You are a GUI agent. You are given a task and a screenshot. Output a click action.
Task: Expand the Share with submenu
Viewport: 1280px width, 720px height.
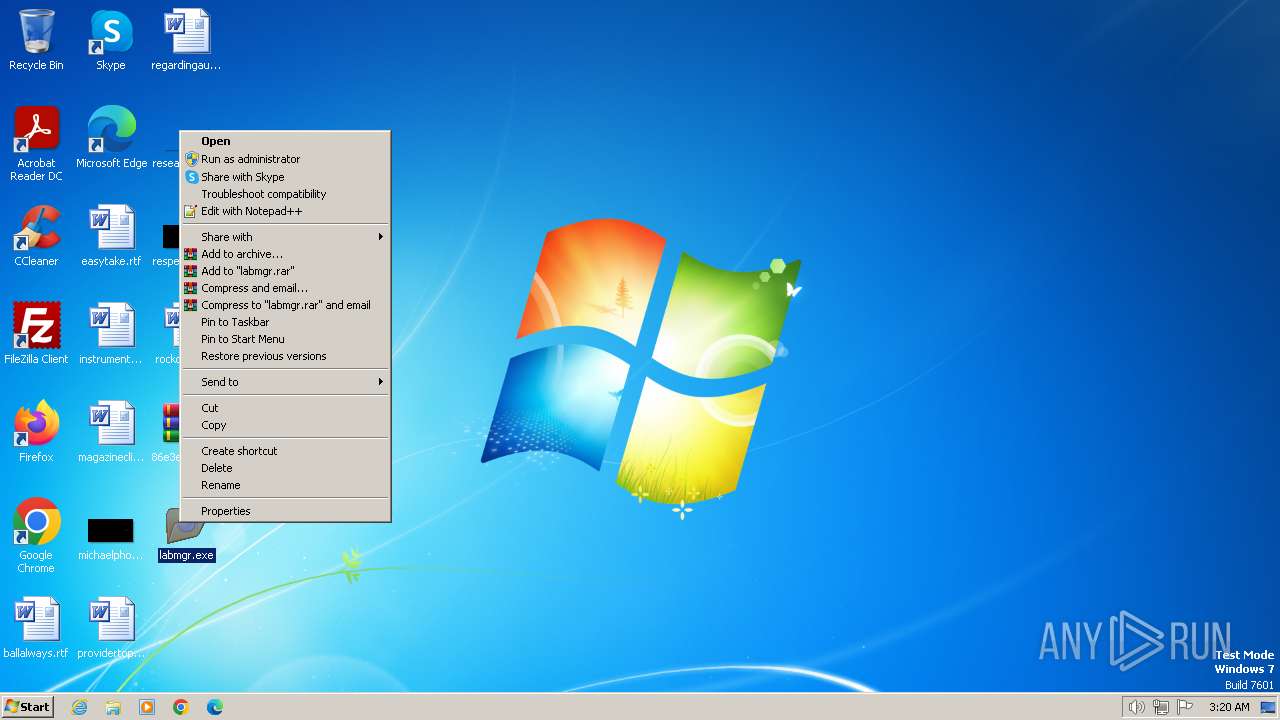(x=285, y=237)
